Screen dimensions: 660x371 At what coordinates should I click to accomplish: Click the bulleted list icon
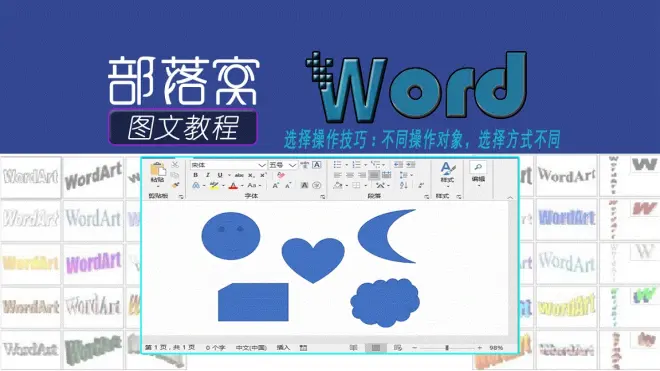[338, 165]
